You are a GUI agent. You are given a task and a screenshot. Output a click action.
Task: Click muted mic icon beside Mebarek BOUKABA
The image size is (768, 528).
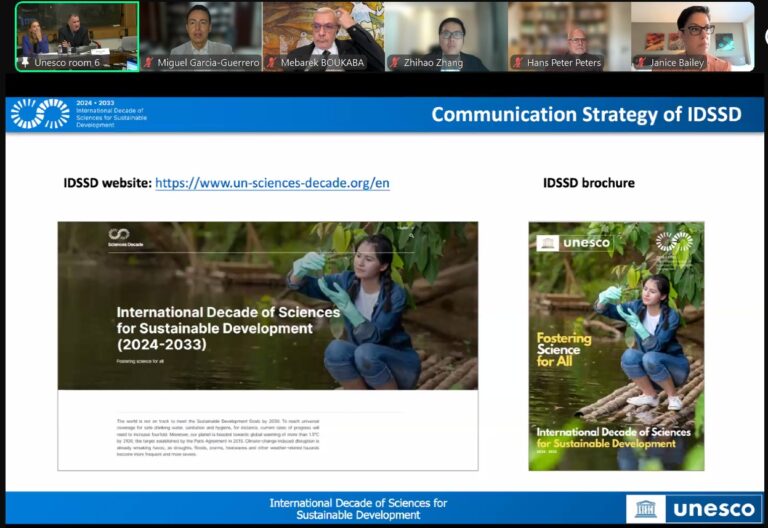(x=272, y=62)
